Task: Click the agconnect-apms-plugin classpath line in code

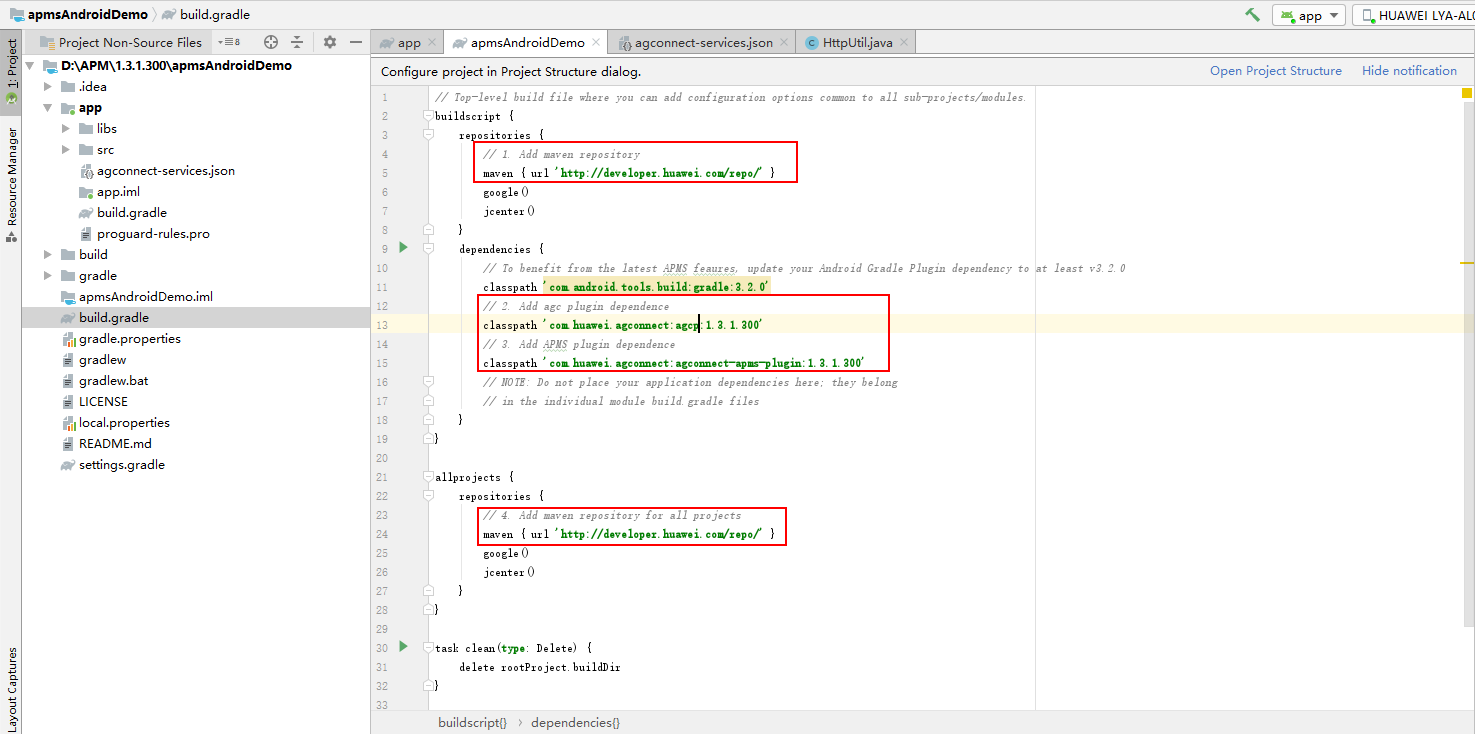Action: point(673,363)
